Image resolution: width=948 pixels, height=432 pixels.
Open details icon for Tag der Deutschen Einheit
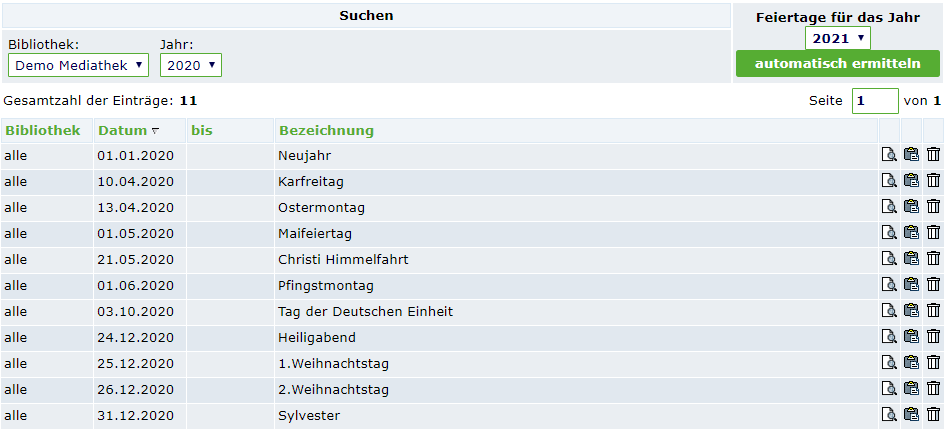pyautogui.click(x=889, y=311)
